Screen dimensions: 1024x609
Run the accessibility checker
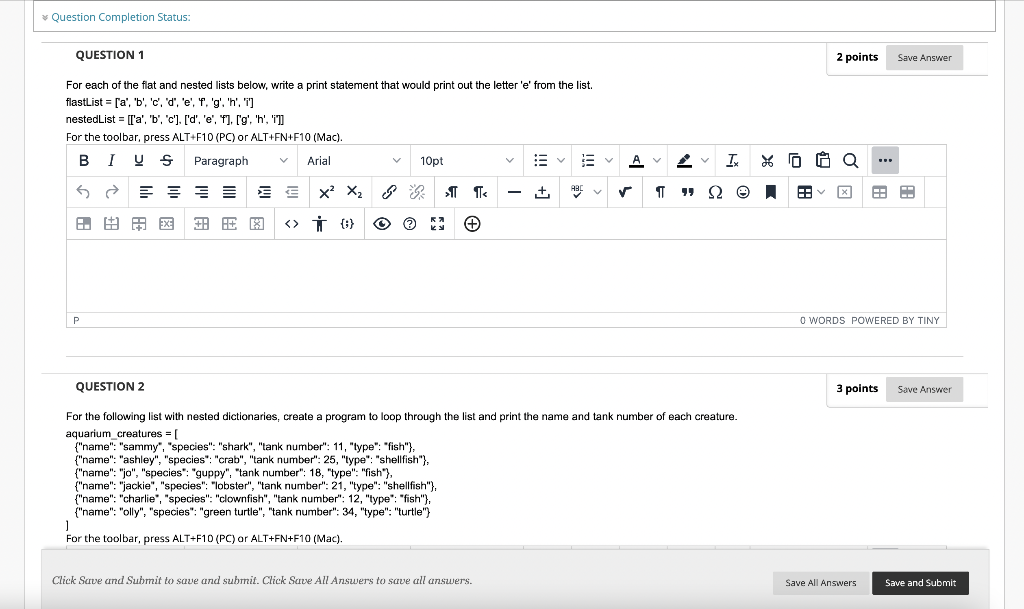[x=319, y=224]
